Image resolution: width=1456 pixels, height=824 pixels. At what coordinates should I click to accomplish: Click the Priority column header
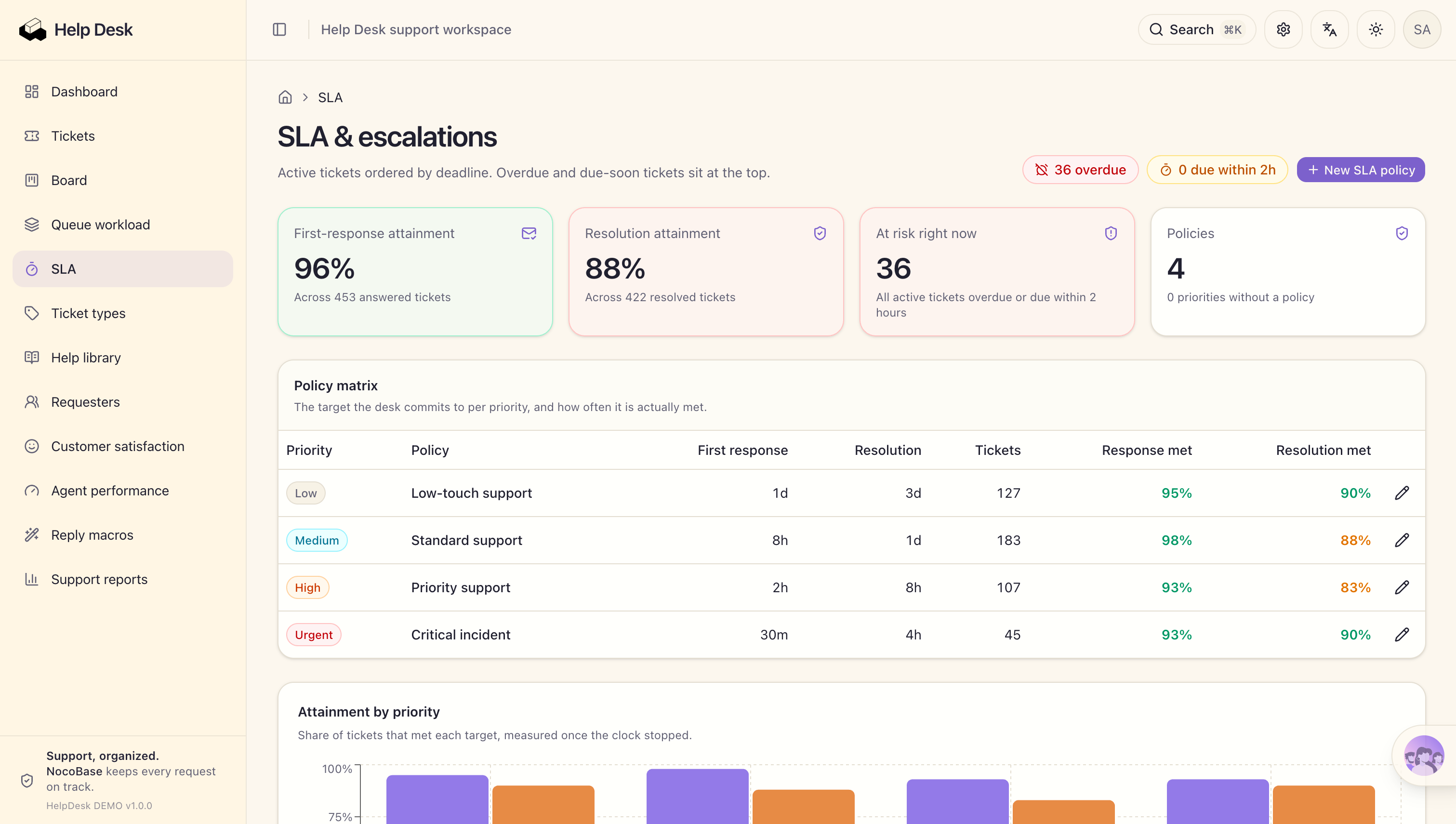[x=309, y=450]
